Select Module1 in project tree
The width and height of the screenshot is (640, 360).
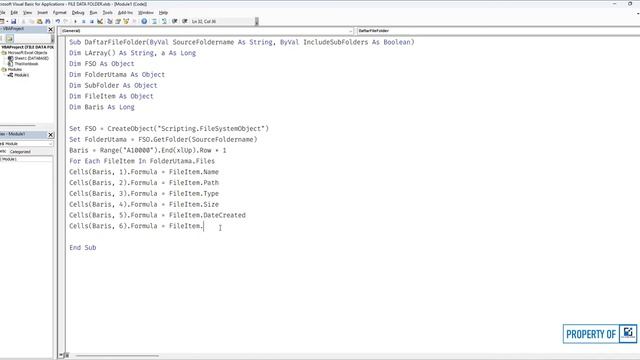[x=22, y=75]
